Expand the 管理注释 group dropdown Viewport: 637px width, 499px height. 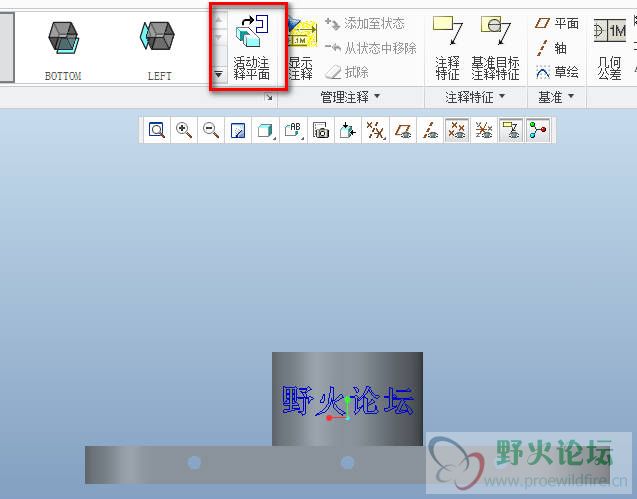pos(350,97)
